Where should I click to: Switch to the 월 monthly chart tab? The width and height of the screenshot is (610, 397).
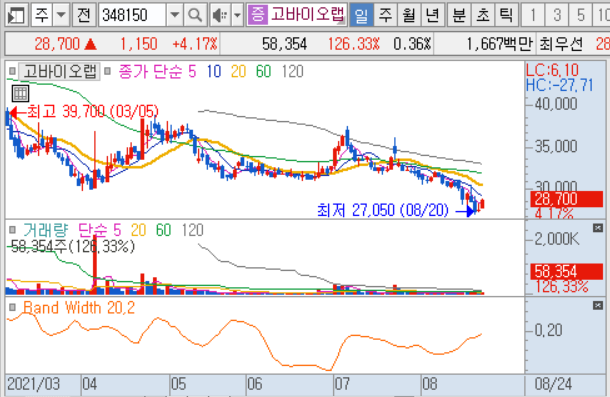408,15
